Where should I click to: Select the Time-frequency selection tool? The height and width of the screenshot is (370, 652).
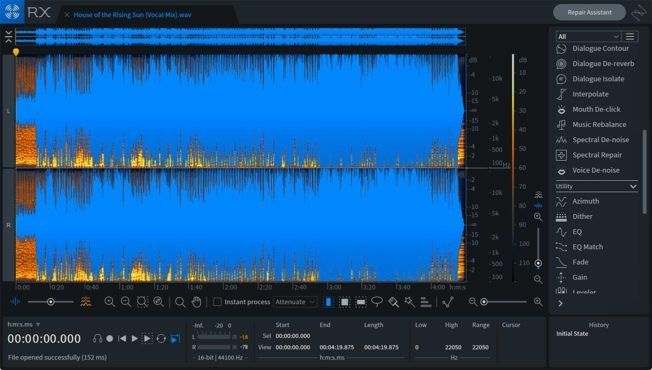point(344,302)
